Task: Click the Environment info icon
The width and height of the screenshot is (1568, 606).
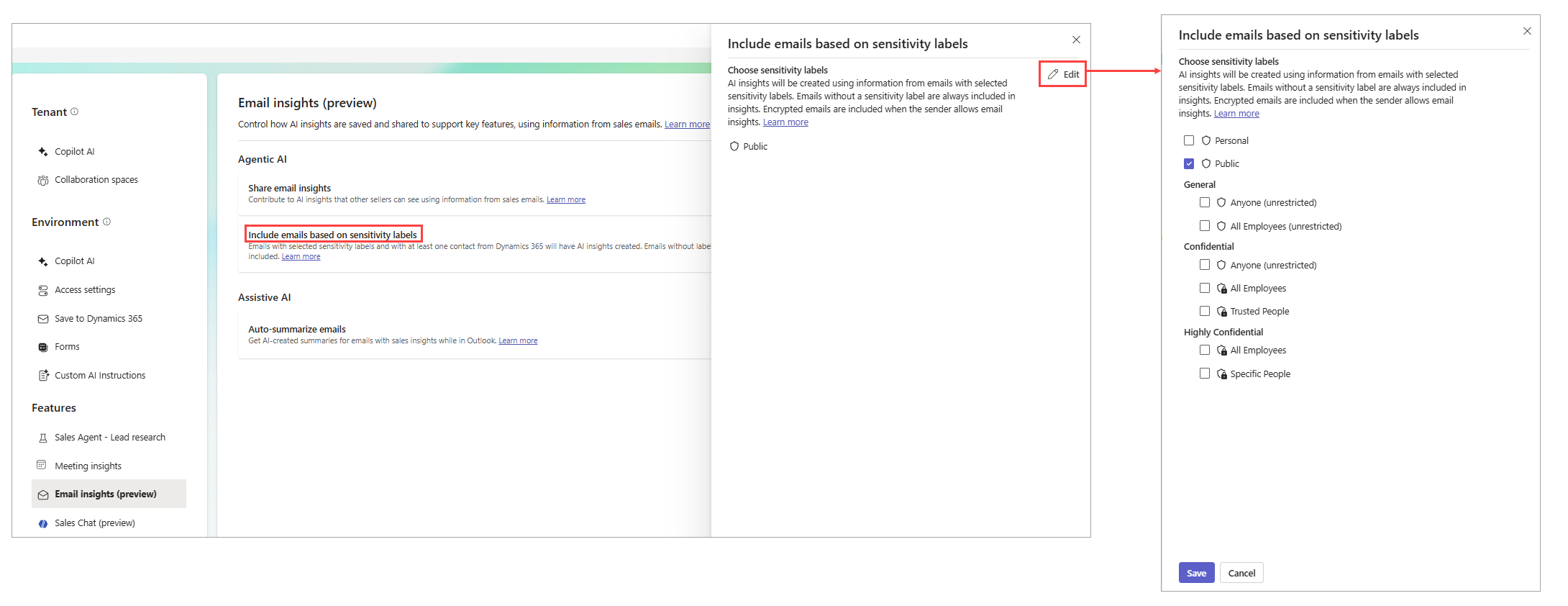Action: click(106, 222)
